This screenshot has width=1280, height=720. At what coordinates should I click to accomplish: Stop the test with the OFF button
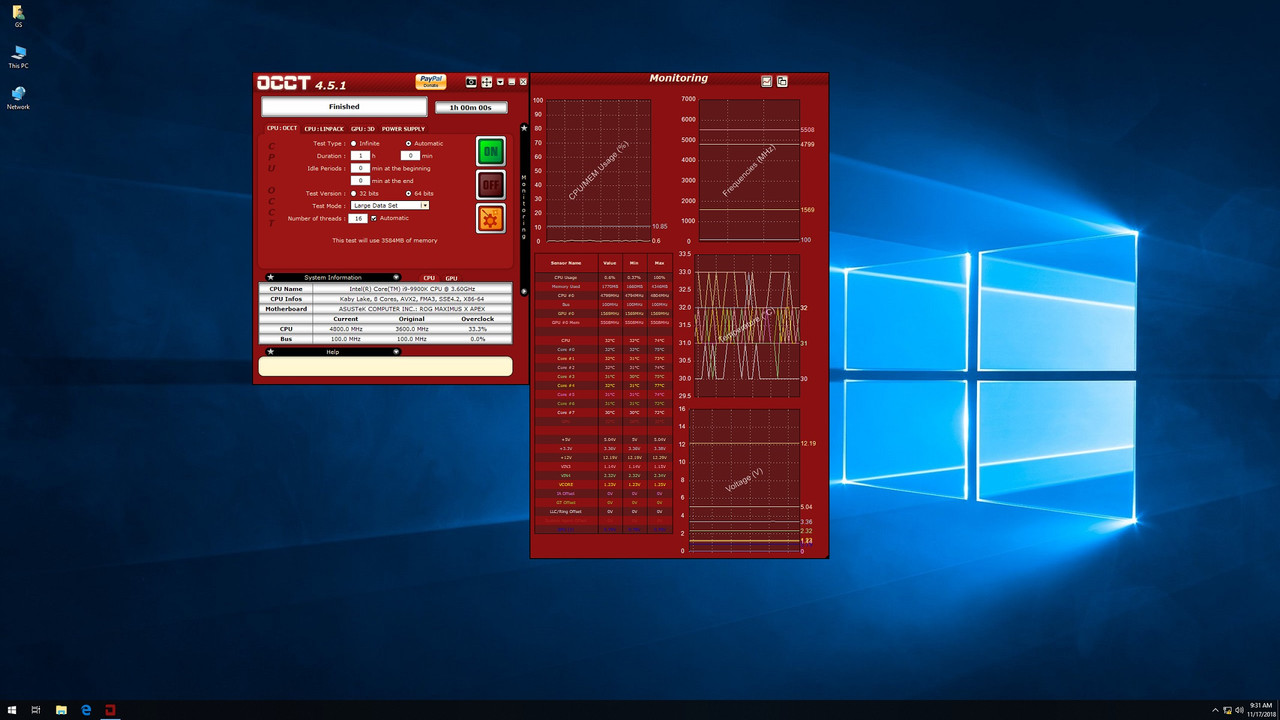pos(490,185)
